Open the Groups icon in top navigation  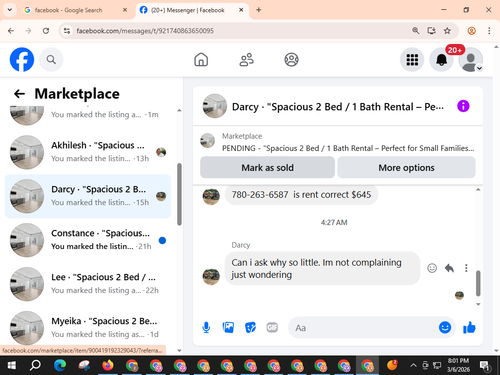(291, 60)
